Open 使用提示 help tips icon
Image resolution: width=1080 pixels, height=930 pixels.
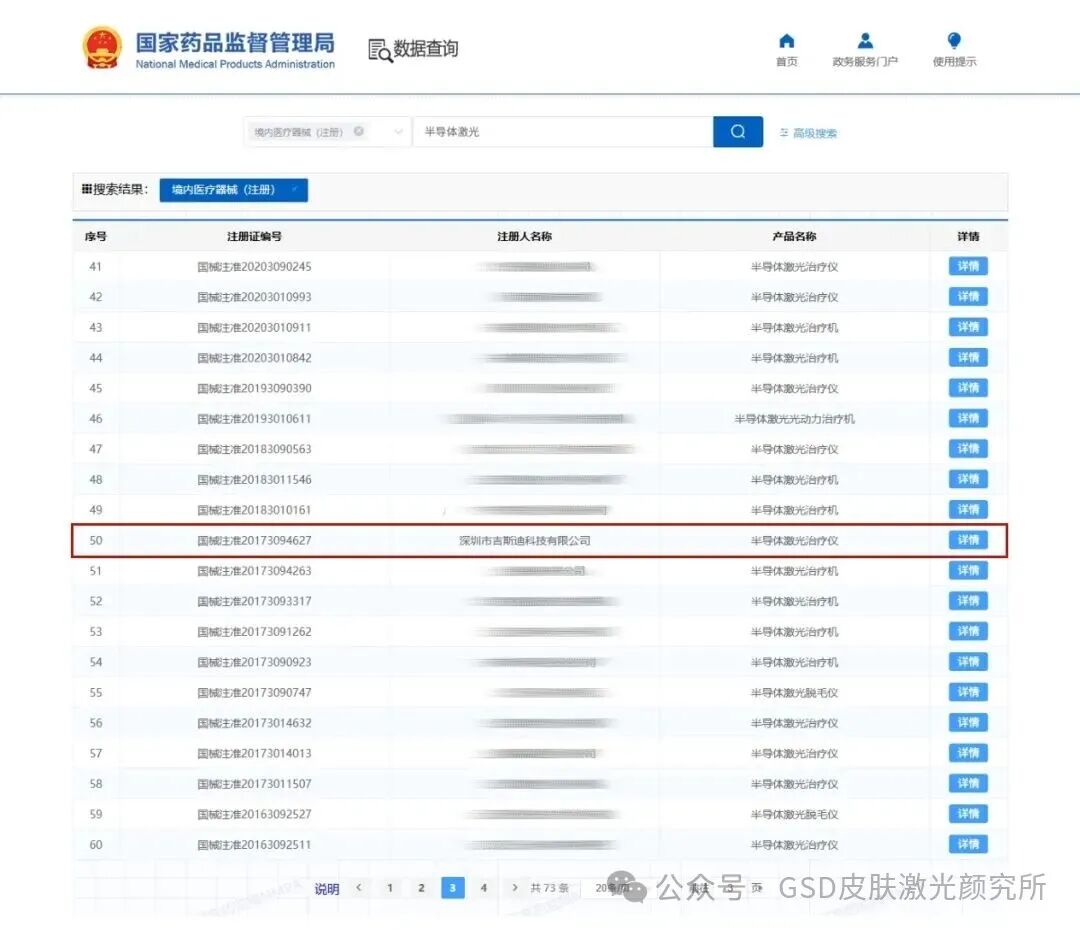[953, 41]
